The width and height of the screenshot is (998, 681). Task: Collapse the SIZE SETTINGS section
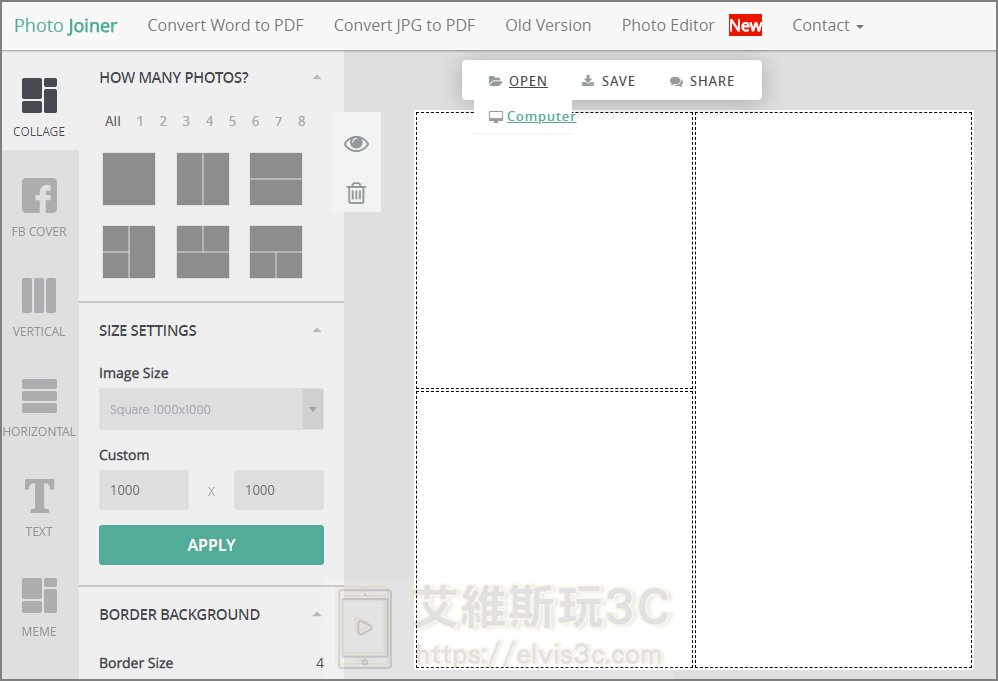point(317,330)
